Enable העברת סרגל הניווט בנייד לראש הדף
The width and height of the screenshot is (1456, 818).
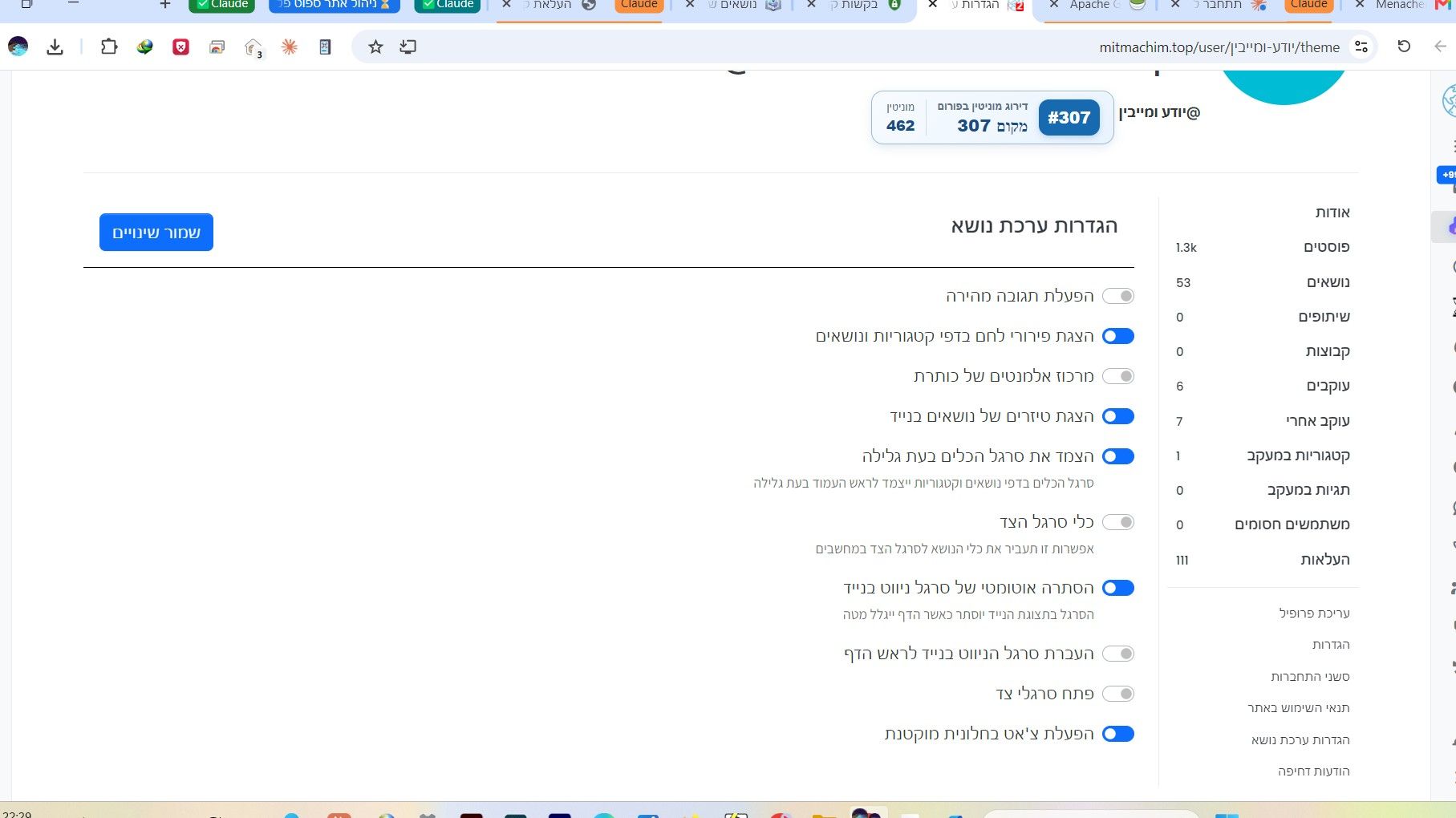click(1118, 654)
